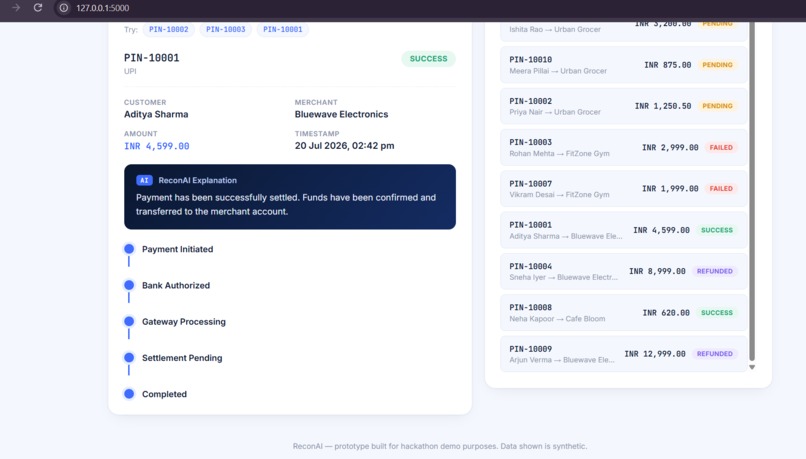Reload the page with the refresh icon
806x459 pixels.
(x=38, y=8)
